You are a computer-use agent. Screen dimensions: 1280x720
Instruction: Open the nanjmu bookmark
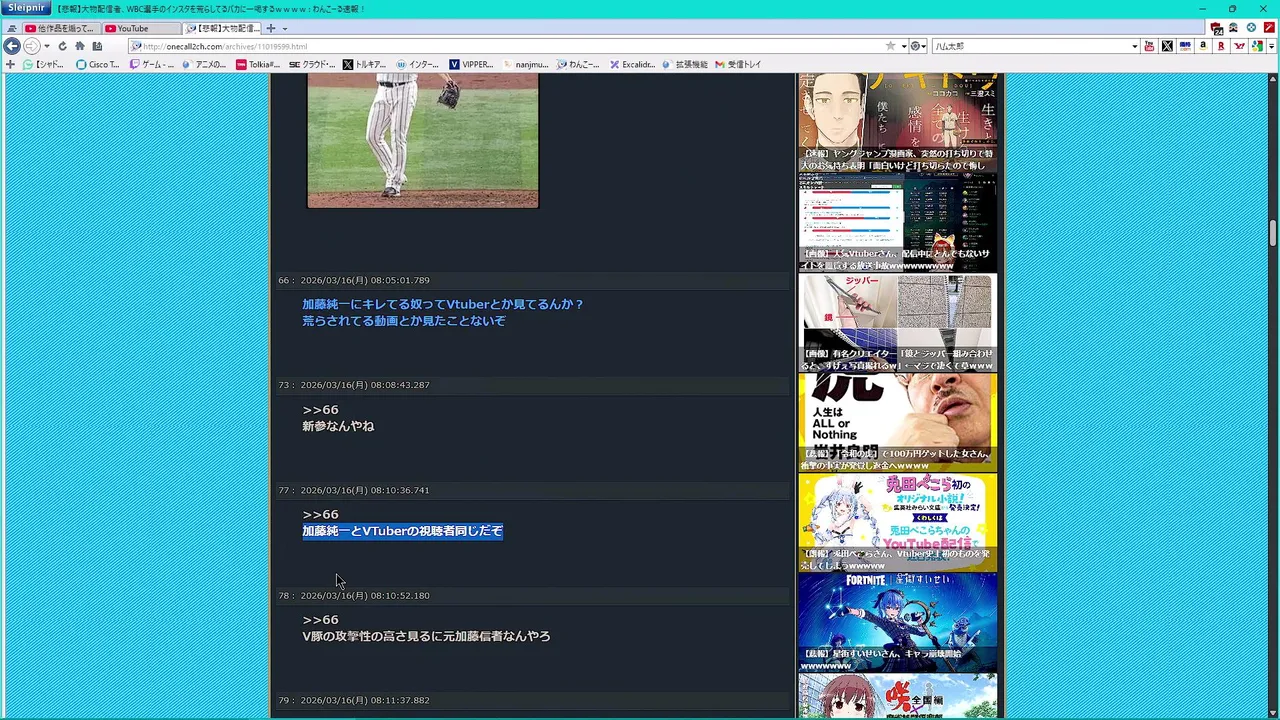(x=526, y=64)
